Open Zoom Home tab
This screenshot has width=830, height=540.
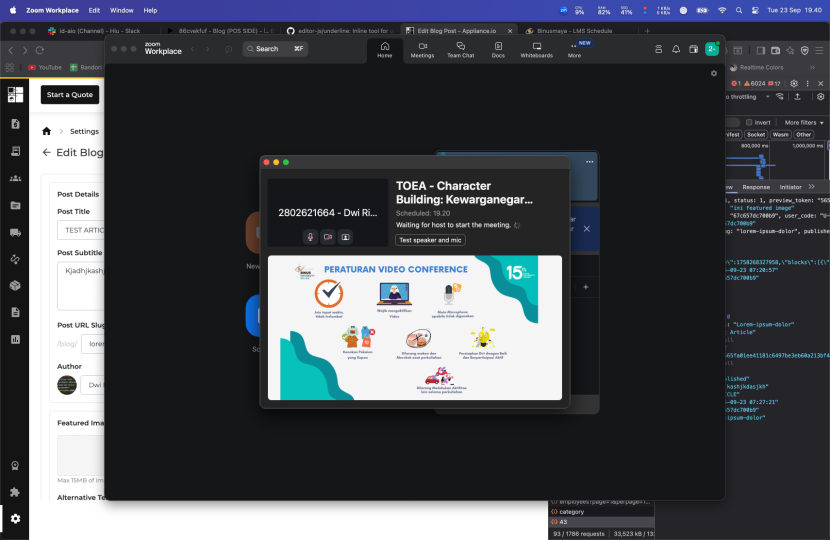click(385, 50)
